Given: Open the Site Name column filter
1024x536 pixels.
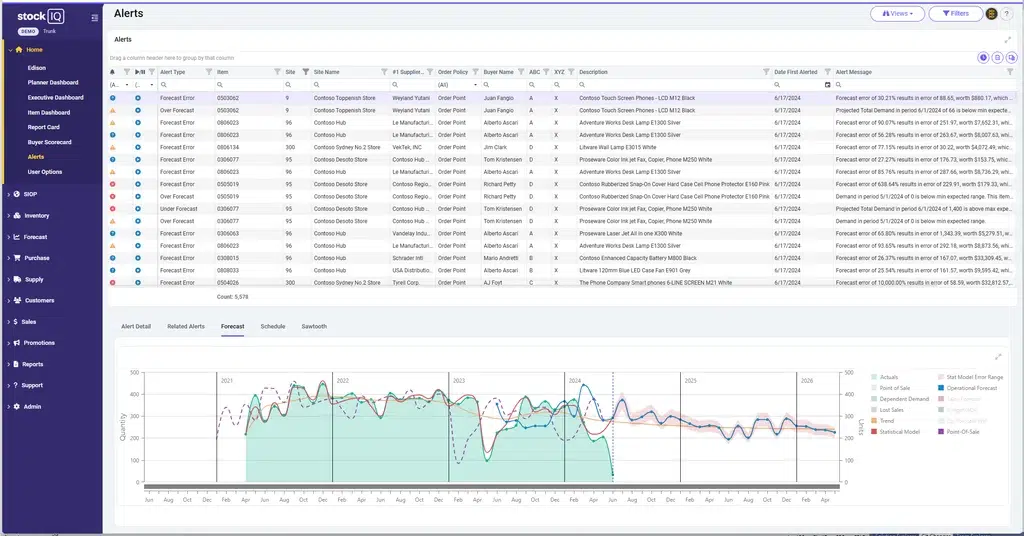Looking at the screenshot, I should [x=384, y=72].
